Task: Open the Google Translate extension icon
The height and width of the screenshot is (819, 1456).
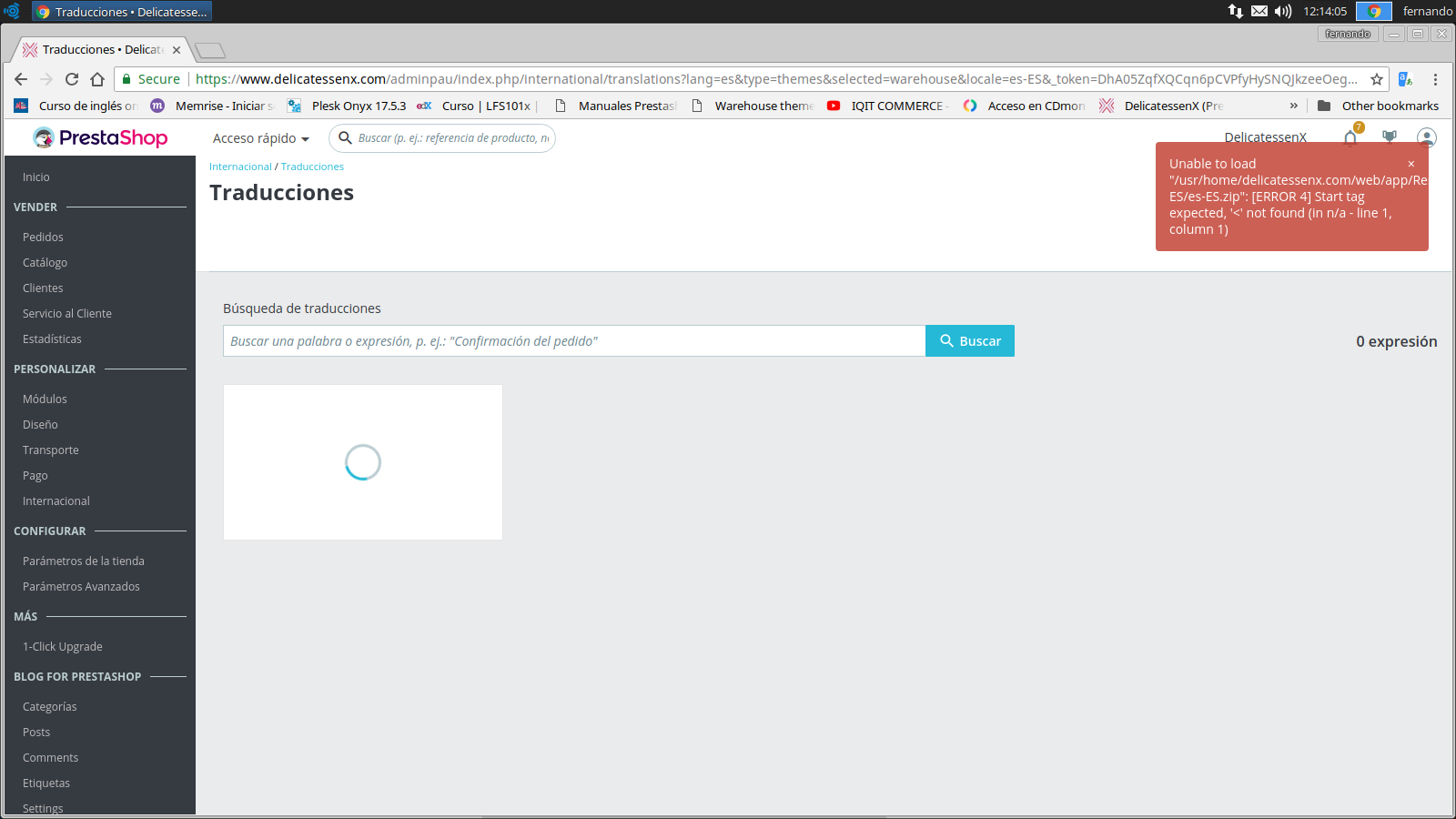Action: click(x=1405, y=79)
